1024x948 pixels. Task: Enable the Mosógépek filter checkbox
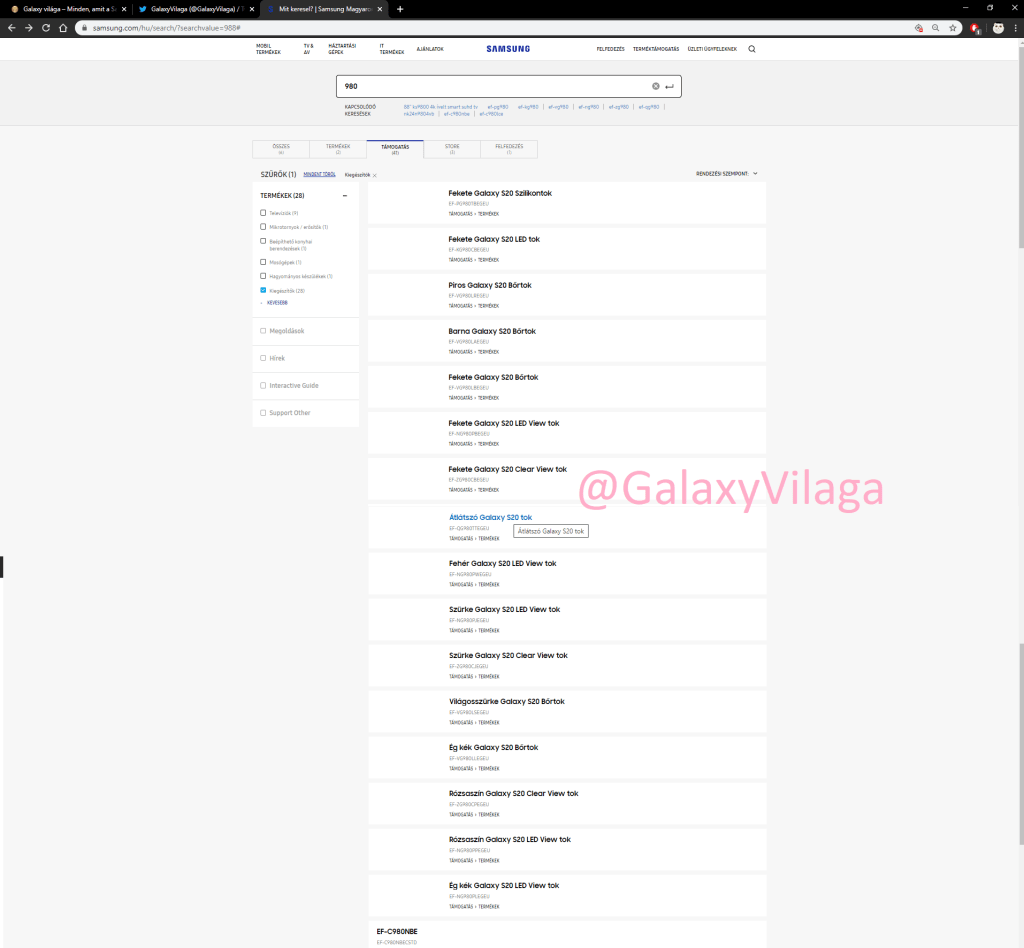pos(263,262)
